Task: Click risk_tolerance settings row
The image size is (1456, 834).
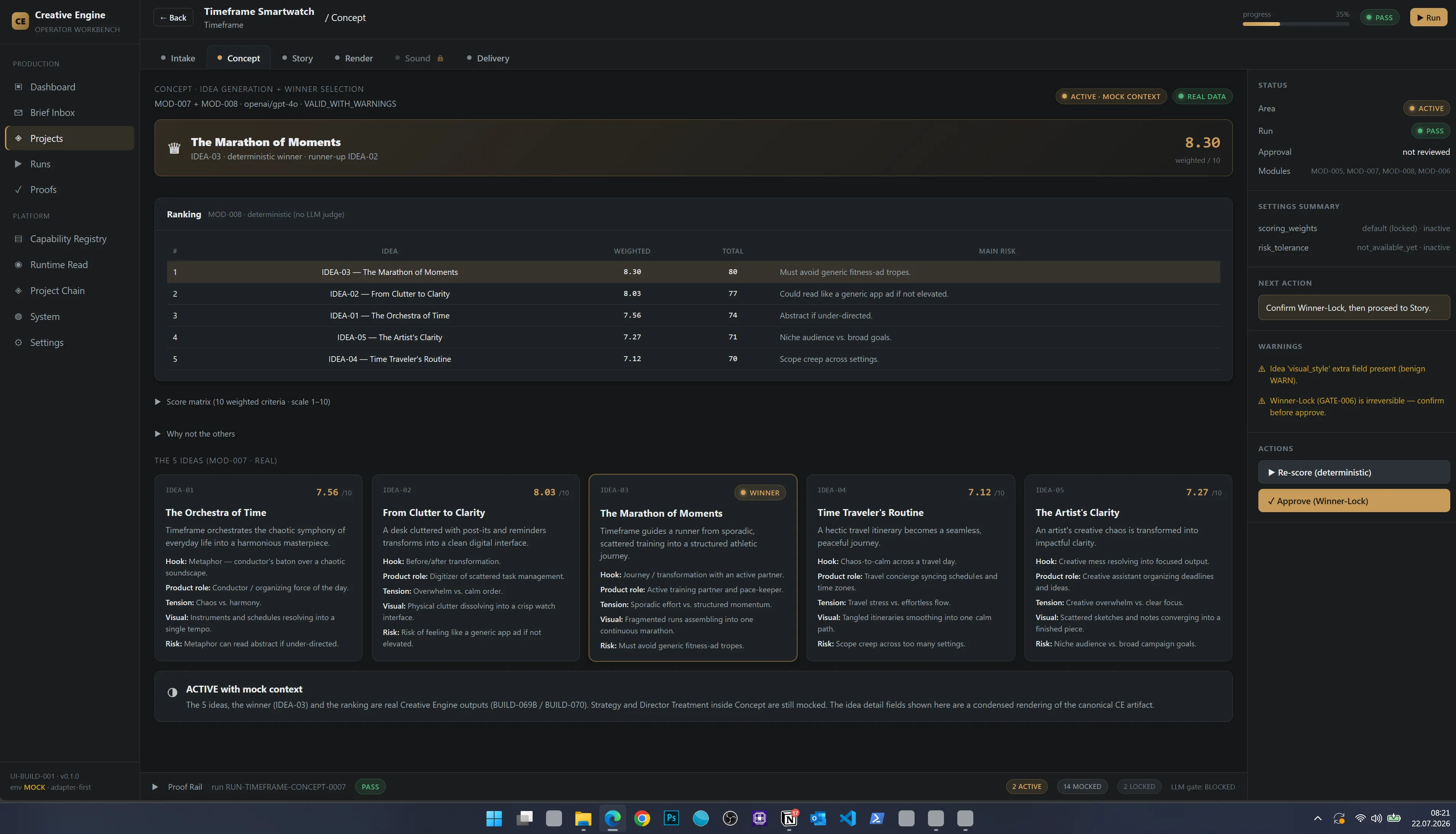Action: [1353, 247]
